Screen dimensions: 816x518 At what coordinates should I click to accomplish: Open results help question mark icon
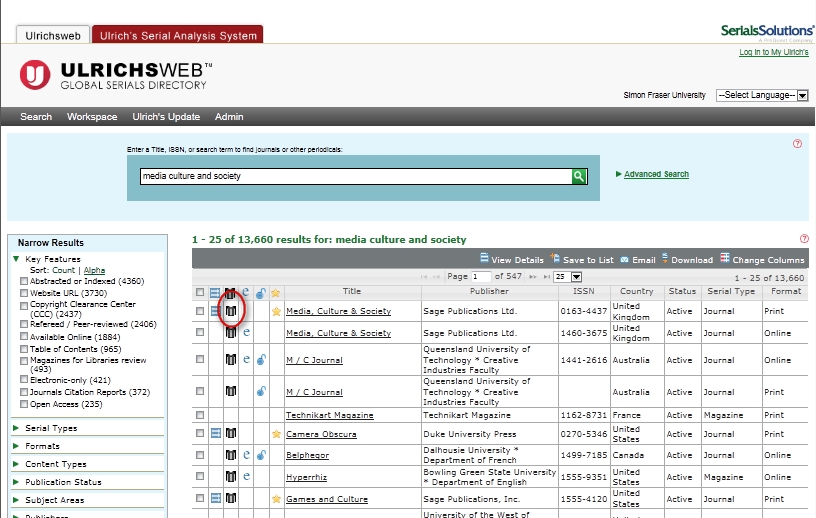click(804, 238)
